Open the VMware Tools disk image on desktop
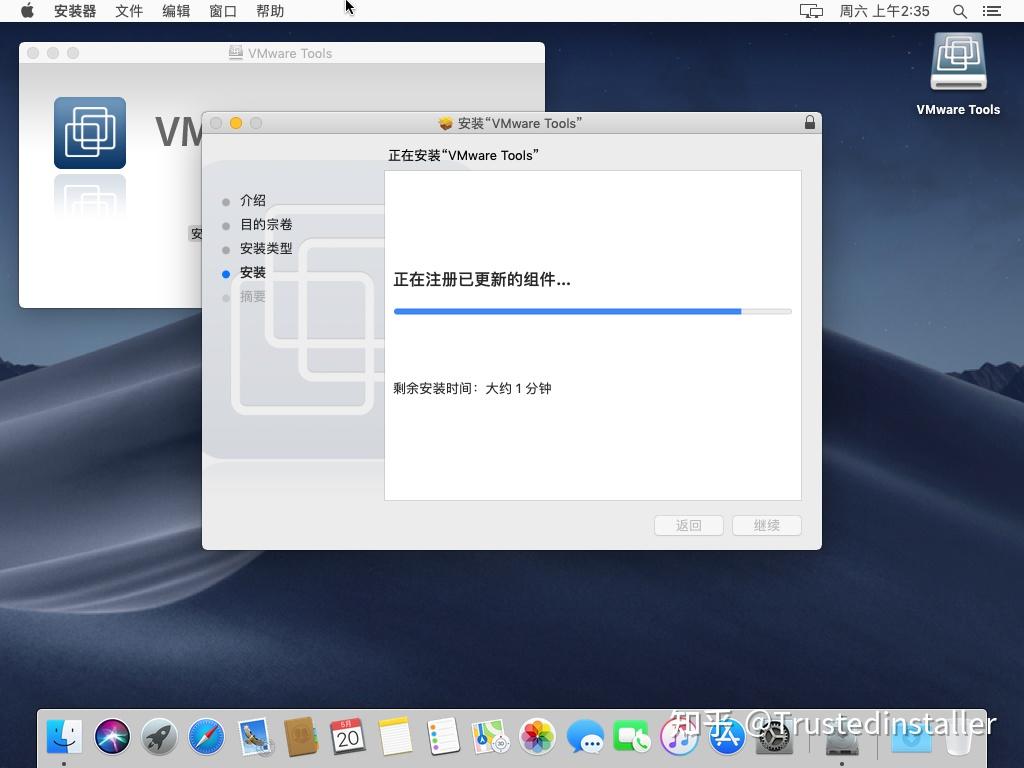The height and width of the screenshot is (768, 1024). tap(957, 62)
